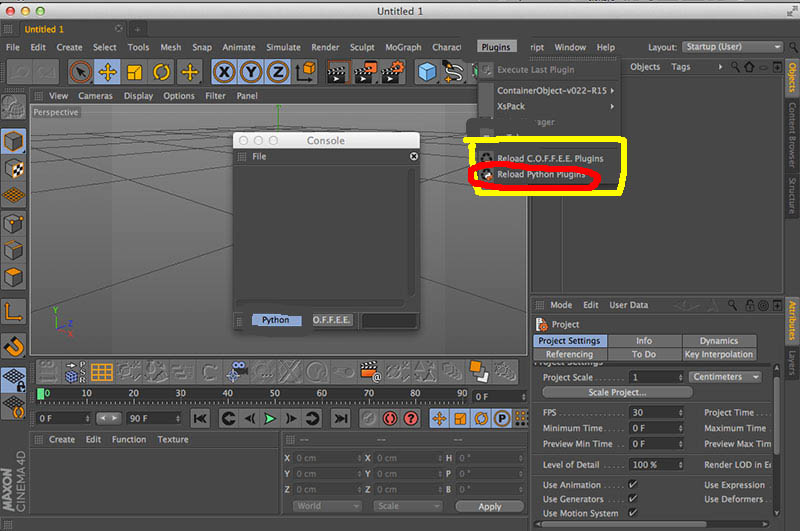This screenshot has height=531, width=800.
Task: Open the MoGraph menu
Action: 403,47
